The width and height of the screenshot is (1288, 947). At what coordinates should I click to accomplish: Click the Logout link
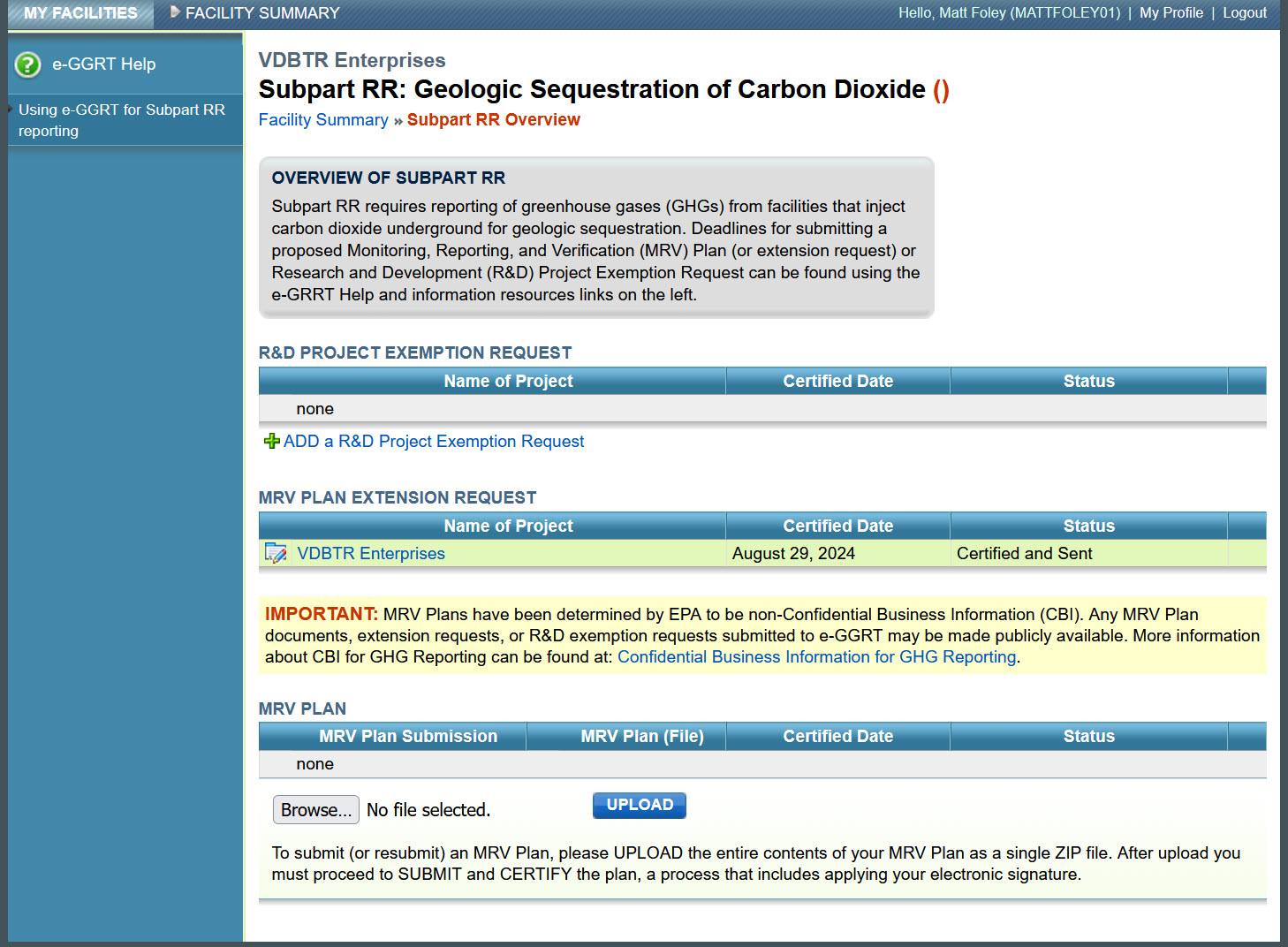pos(1245,13)
